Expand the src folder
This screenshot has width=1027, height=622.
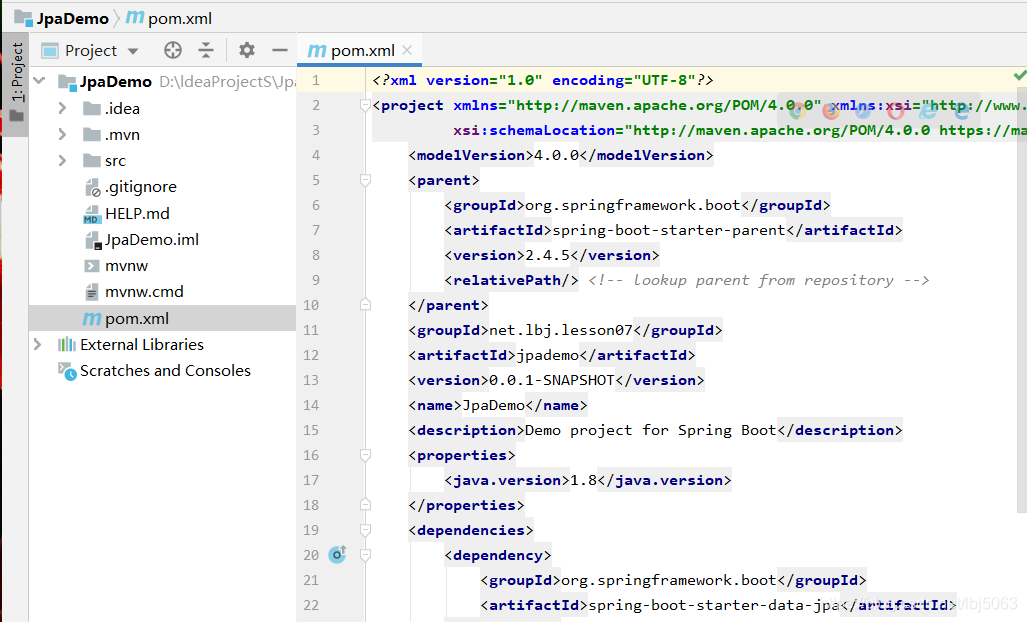click(x=62, y=160)
